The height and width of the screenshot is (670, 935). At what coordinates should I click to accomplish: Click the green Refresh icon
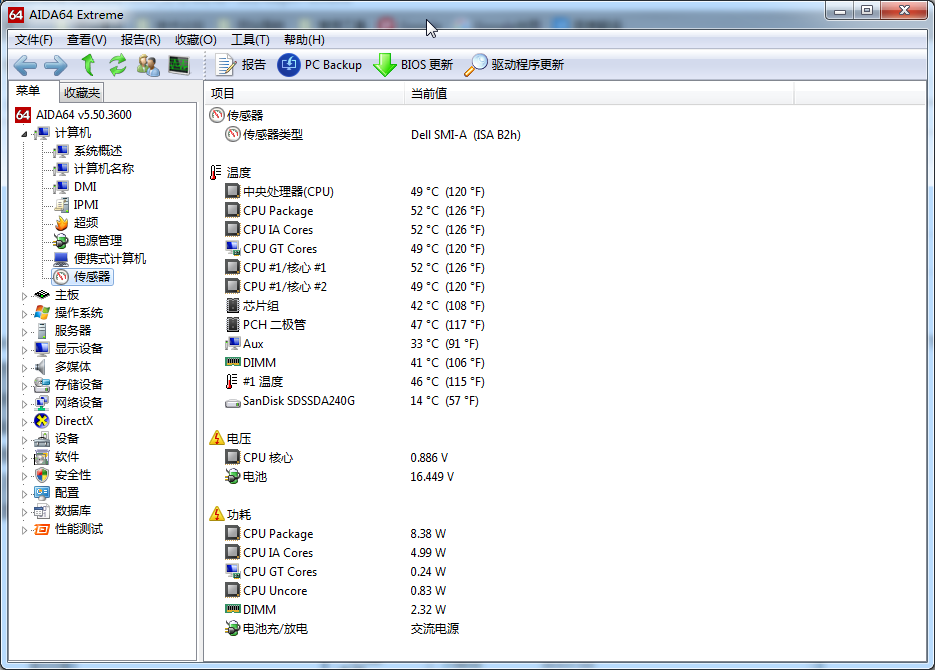coord(117,64)
